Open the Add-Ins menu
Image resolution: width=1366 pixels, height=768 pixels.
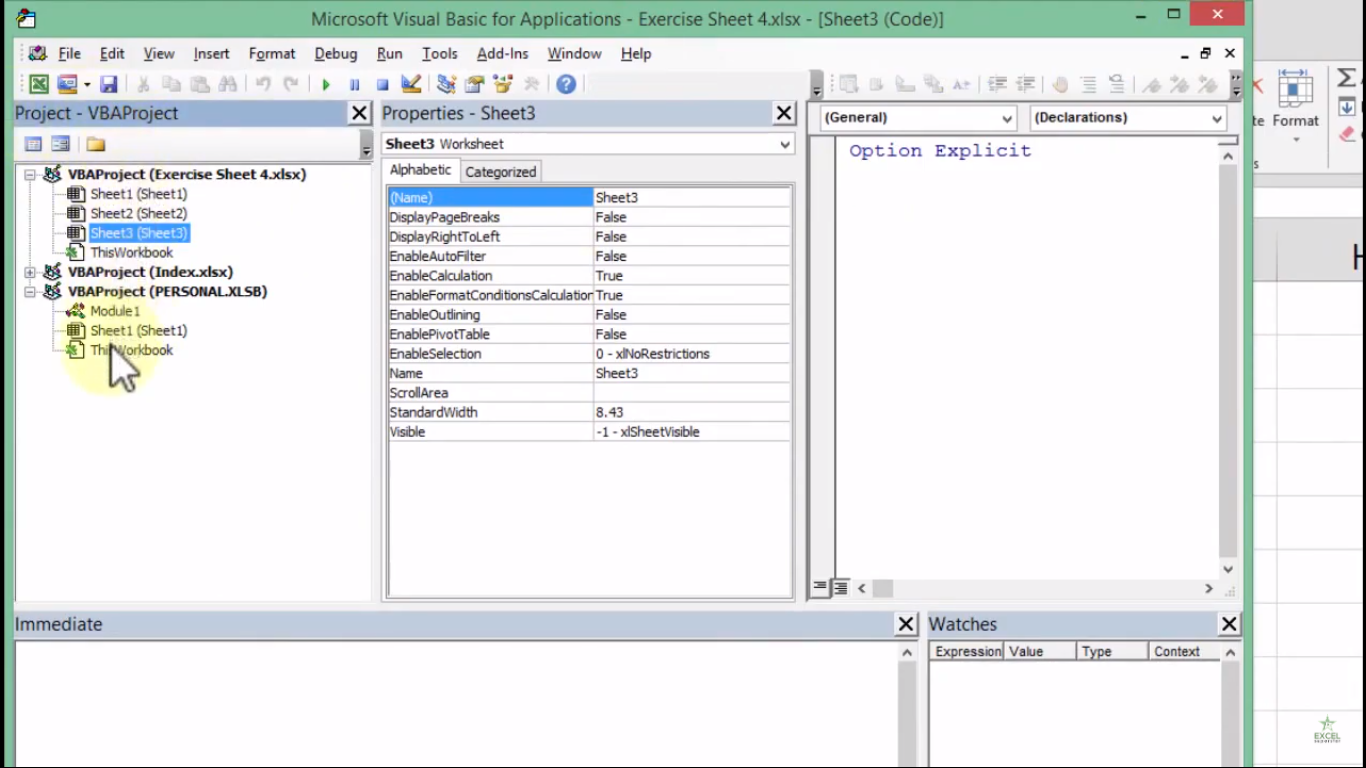tap(502, 54)
